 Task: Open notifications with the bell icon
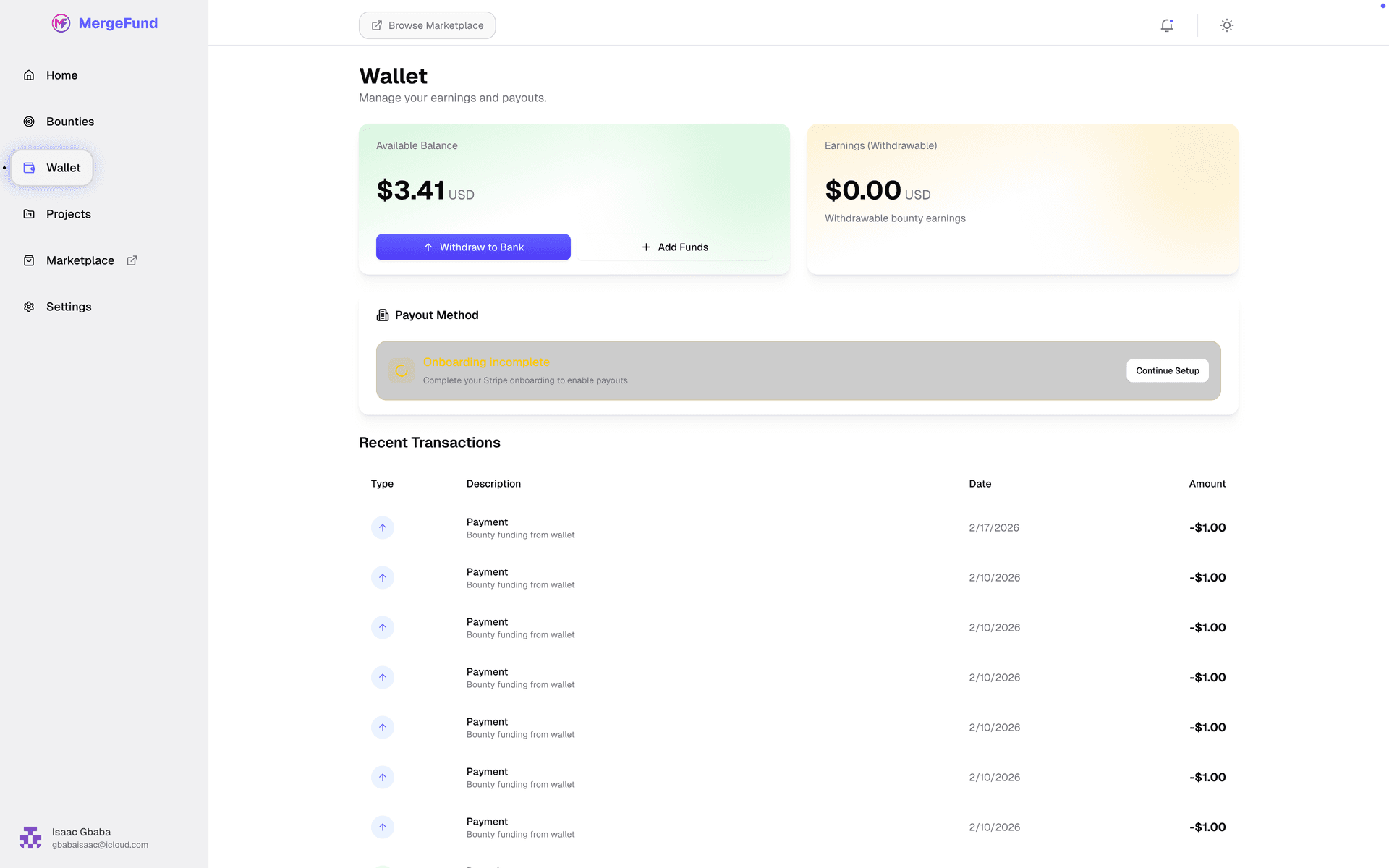coord(1167,25)
